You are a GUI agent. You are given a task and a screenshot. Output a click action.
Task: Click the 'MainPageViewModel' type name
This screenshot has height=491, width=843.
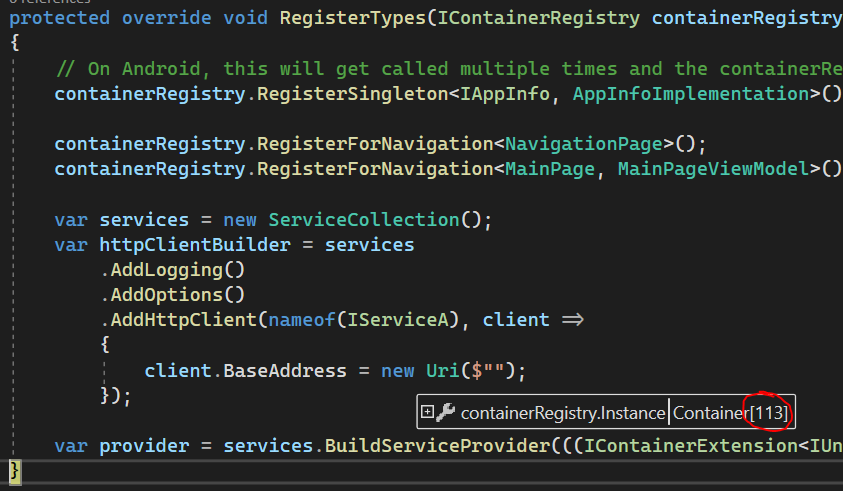pos(713,169)
